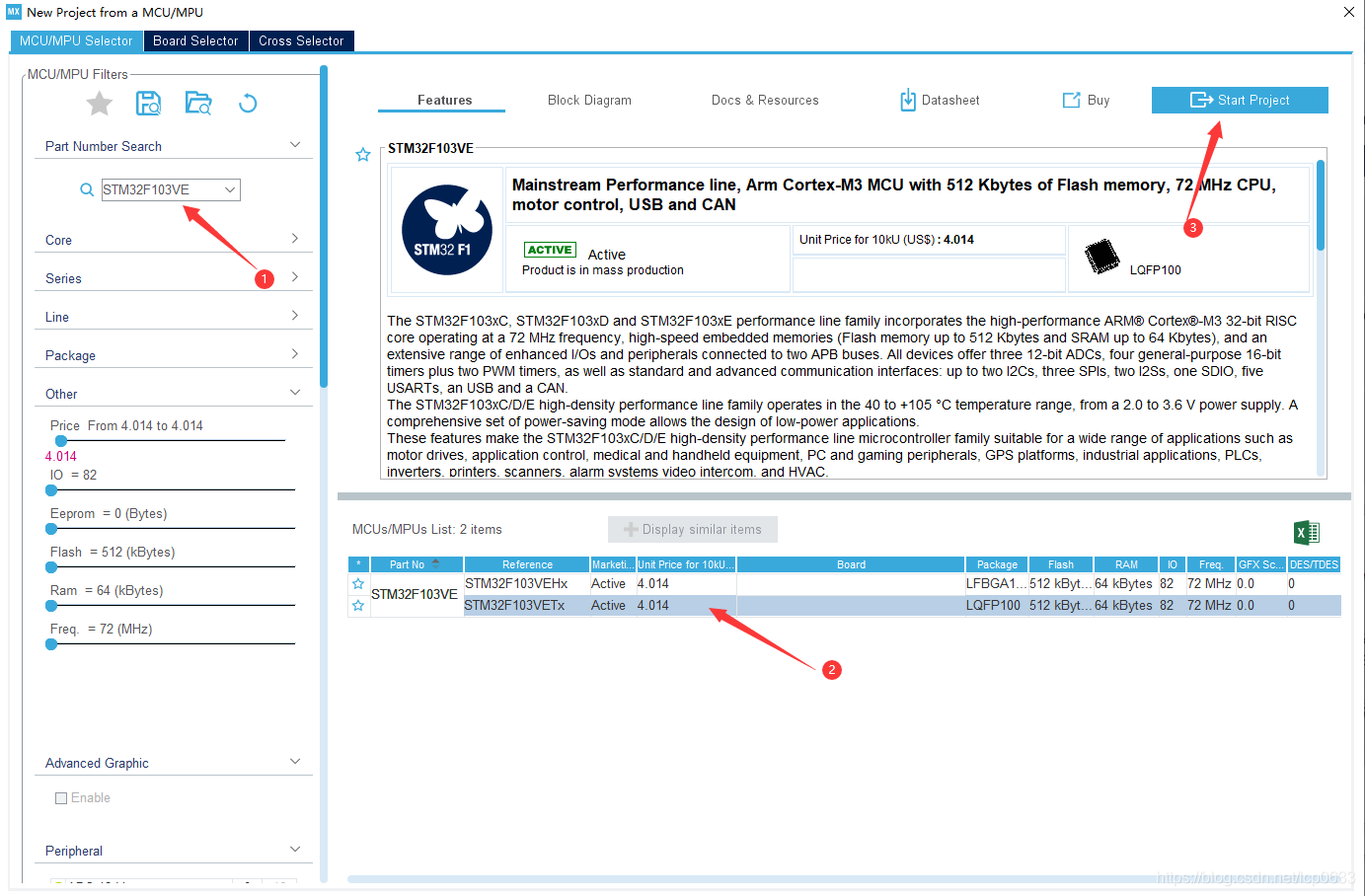
Task: Enable the Advanced Graphic checkbox
Action: click(61, 798)
